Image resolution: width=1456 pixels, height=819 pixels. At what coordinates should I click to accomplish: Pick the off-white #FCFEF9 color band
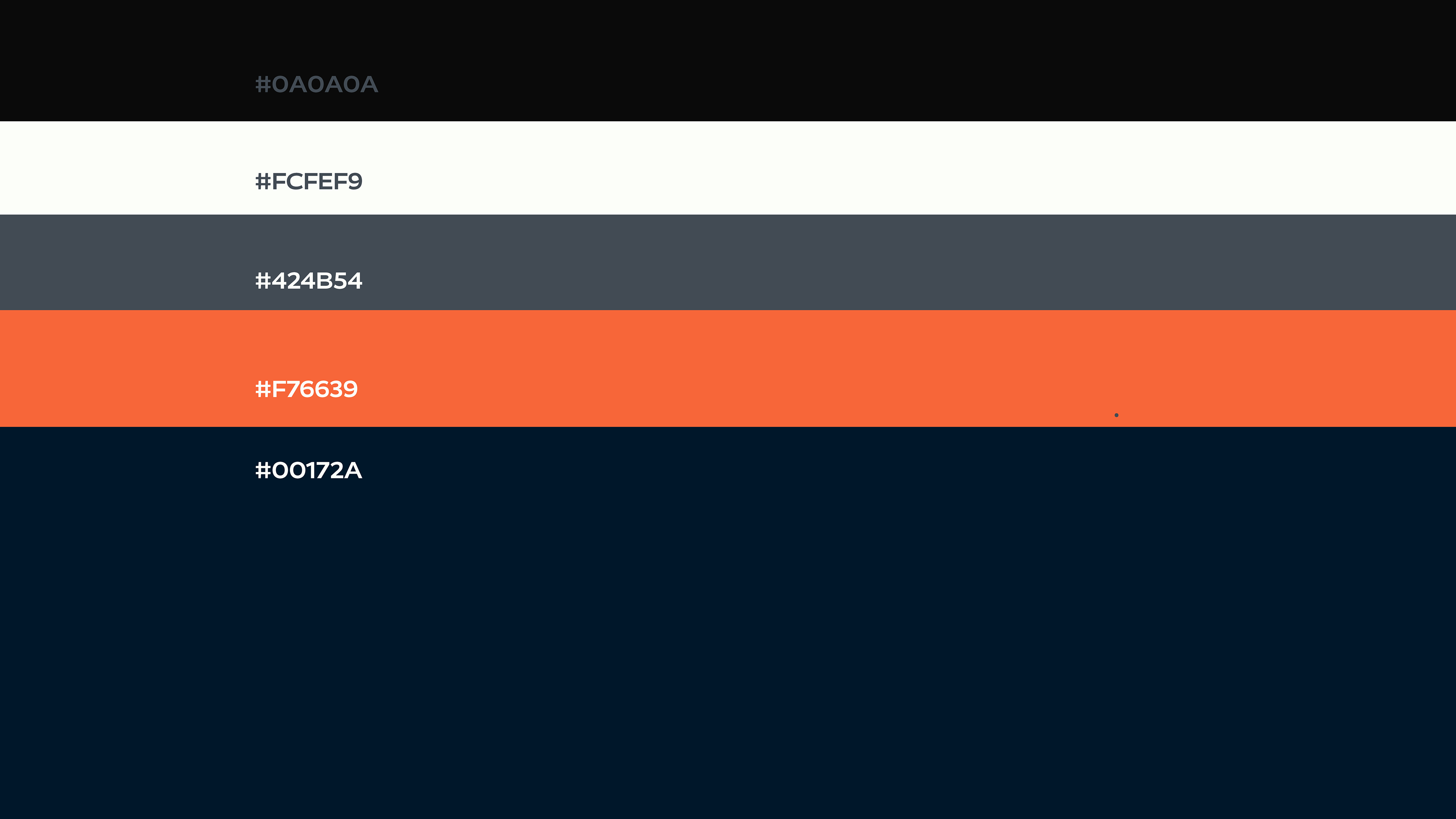pos(728,168)
